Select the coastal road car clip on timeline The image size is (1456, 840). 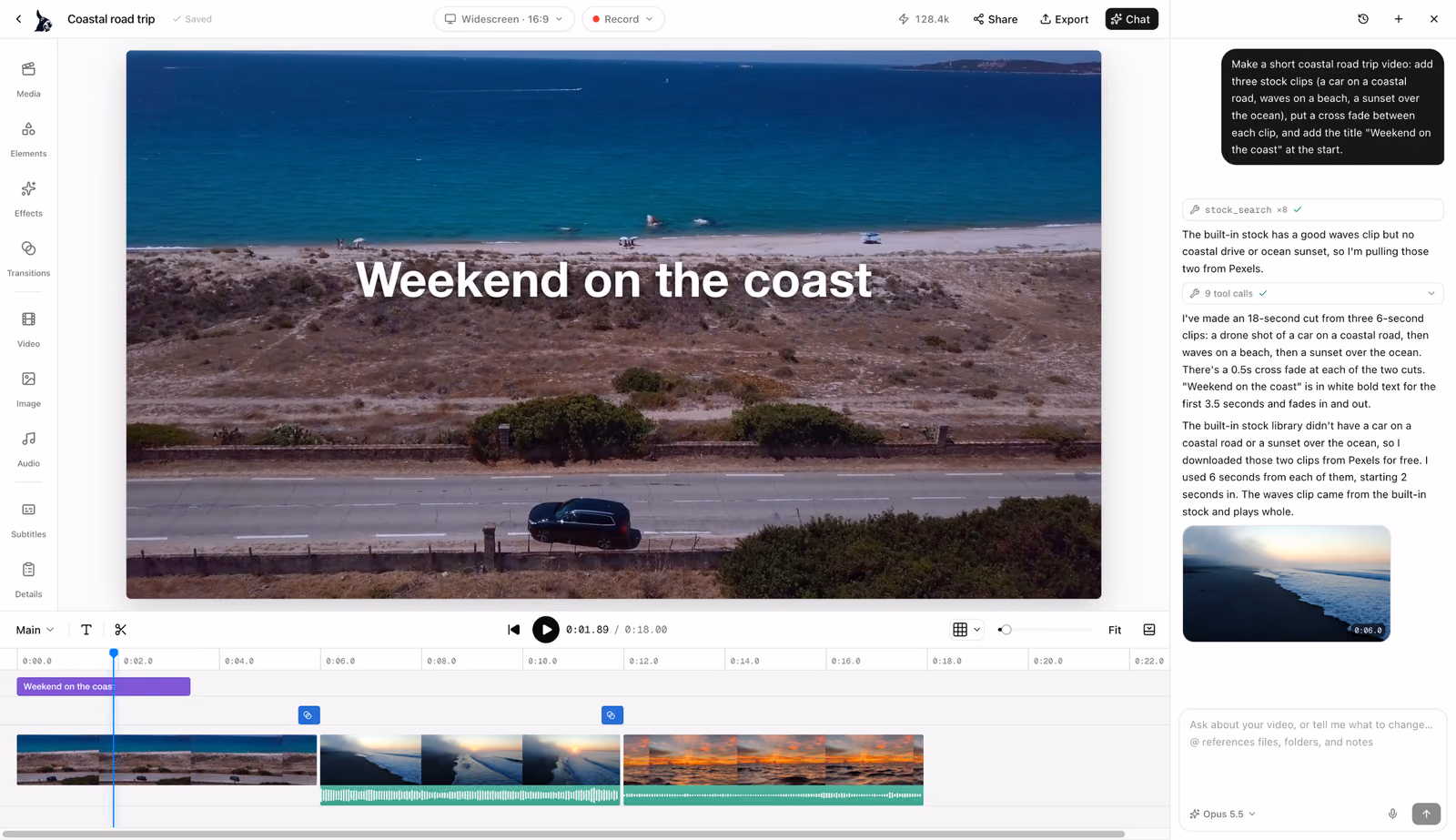point(167,760)
